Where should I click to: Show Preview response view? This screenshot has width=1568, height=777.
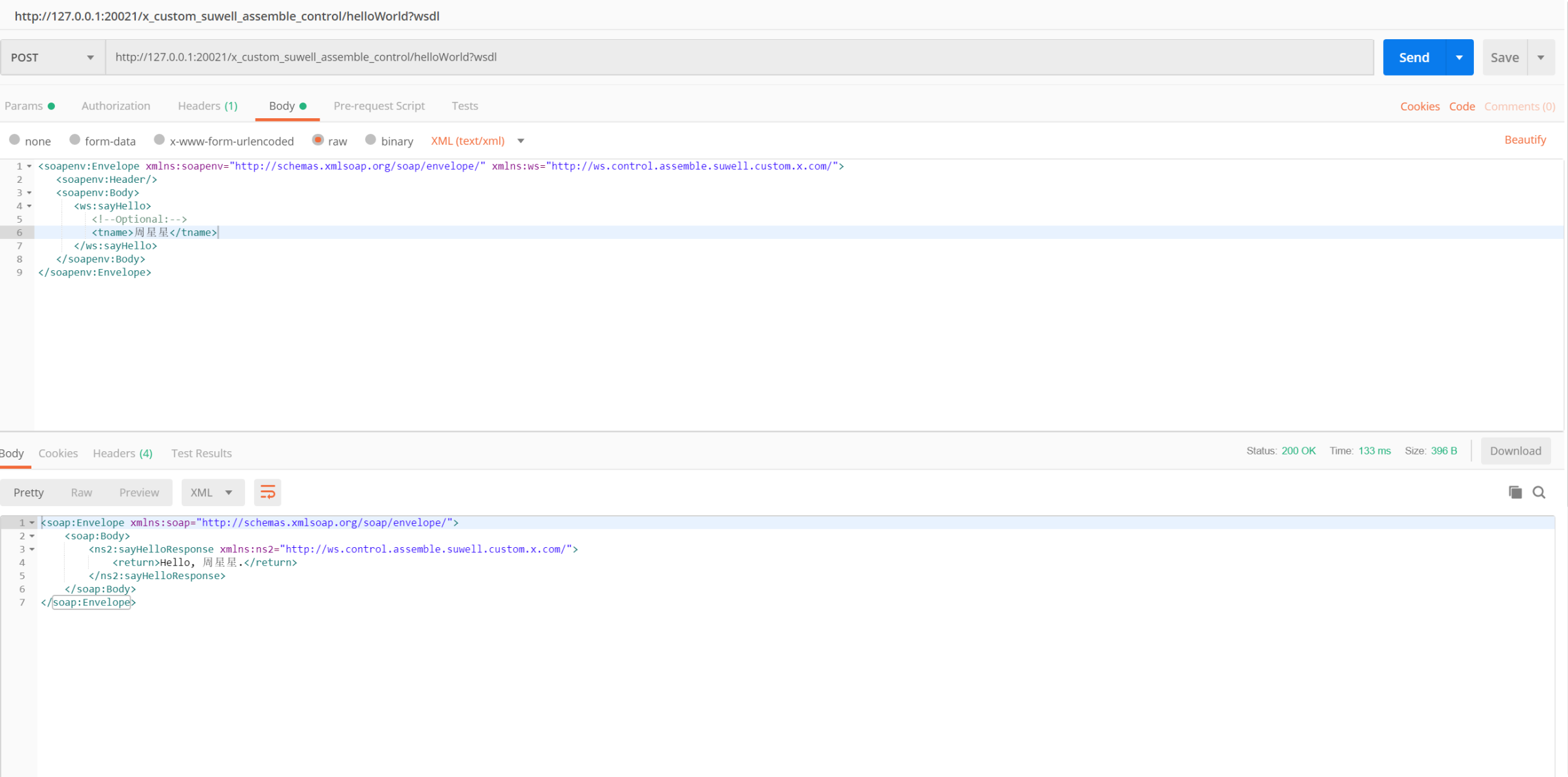139,492
